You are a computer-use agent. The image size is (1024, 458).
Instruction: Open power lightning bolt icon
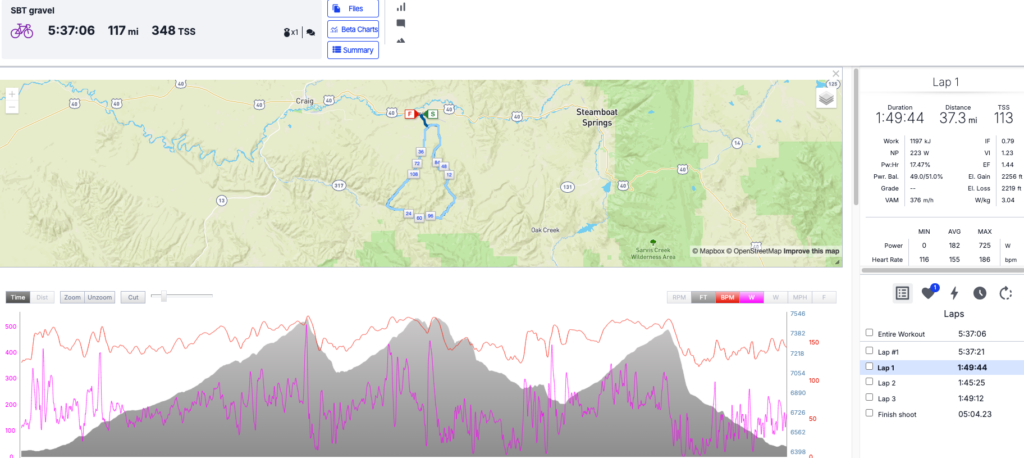(954, 293)
